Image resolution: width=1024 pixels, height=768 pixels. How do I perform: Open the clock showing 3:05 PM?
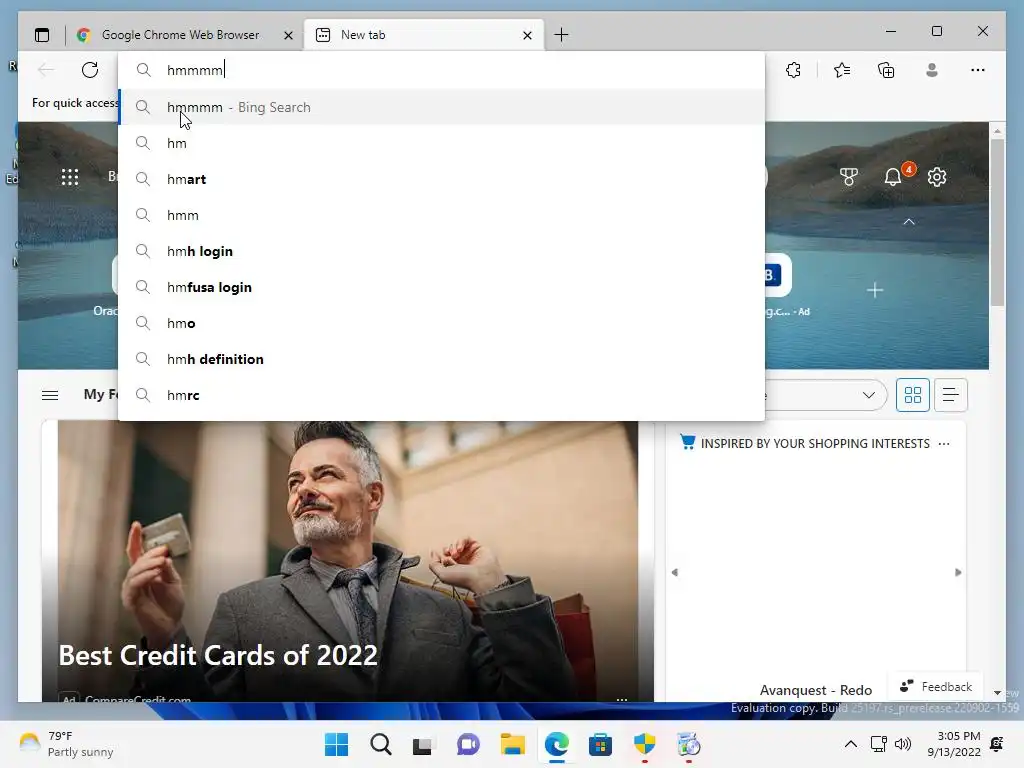click(x=953, y=744)
